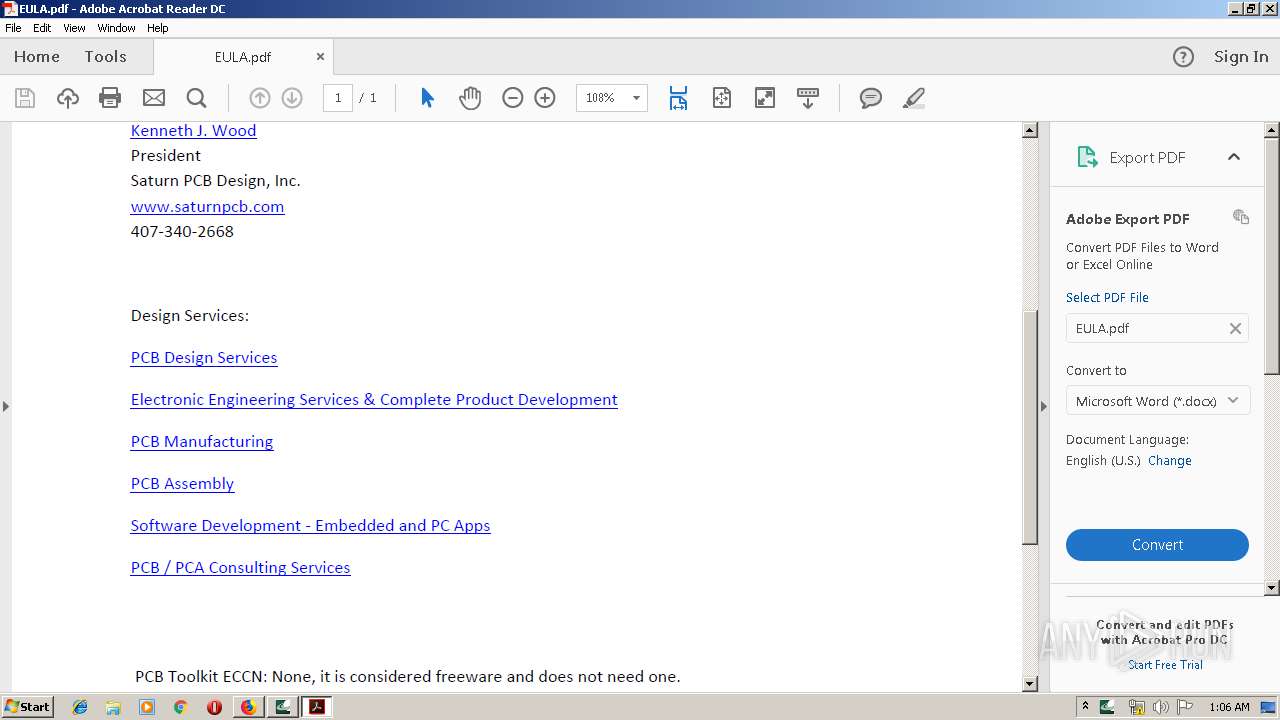1280x720 pixels.
Task: Click copy icon beside Adobe Export PDF
Action: (x=1241, y=217)
